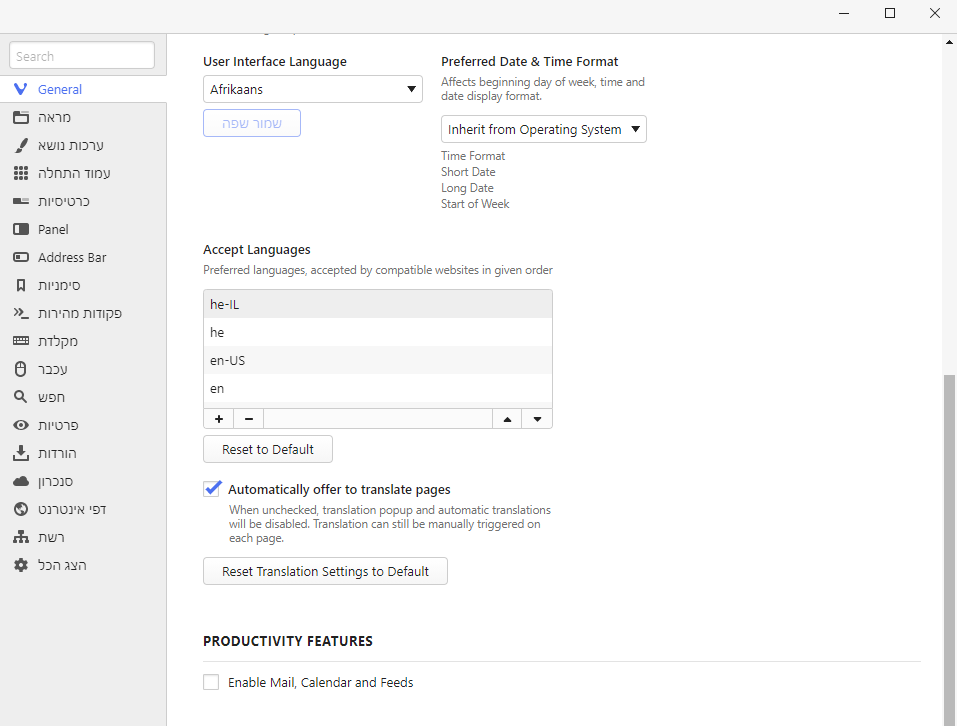Enable Mail, Calendar and Feeds checkbox
The image size is (957, 726).
[211, 682]
